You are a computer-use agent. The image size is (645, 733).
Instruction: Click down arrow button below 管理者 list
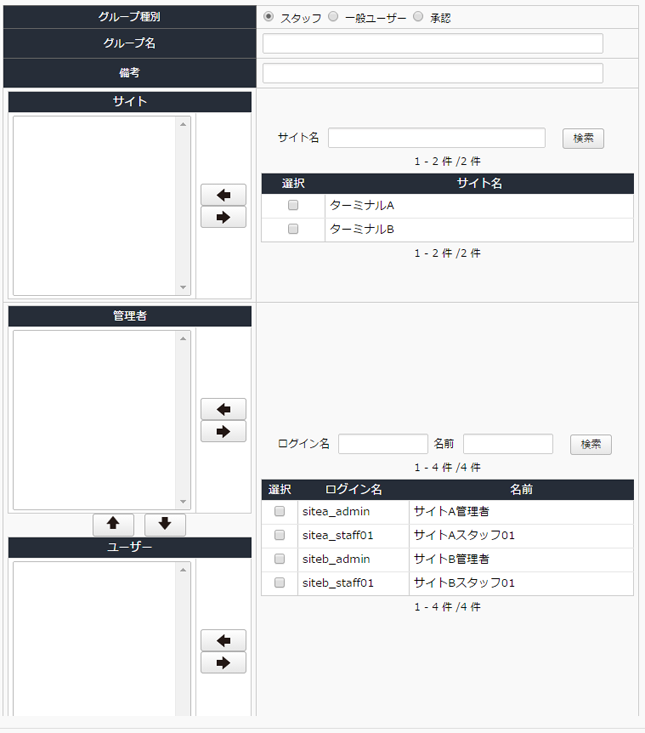pos(165,524)
